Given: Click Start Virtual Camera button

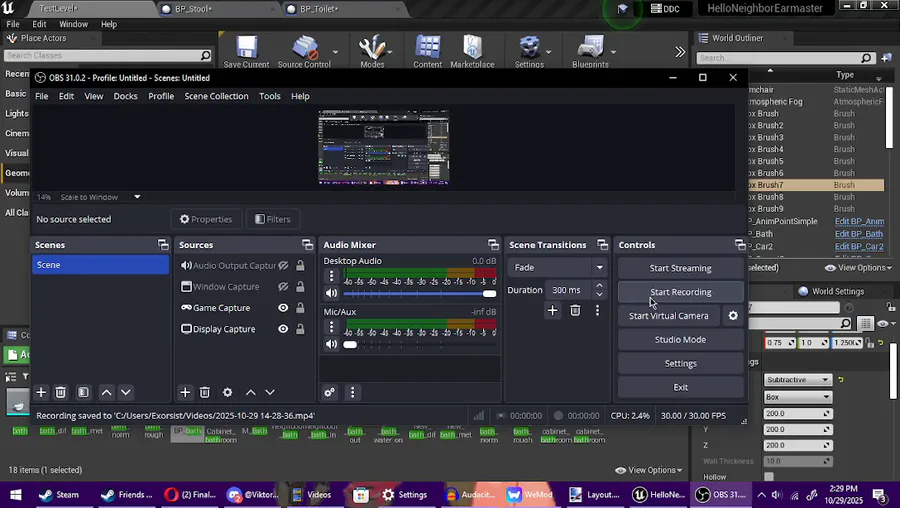Looking at the screenshot, I should click(x=669, y=316).
